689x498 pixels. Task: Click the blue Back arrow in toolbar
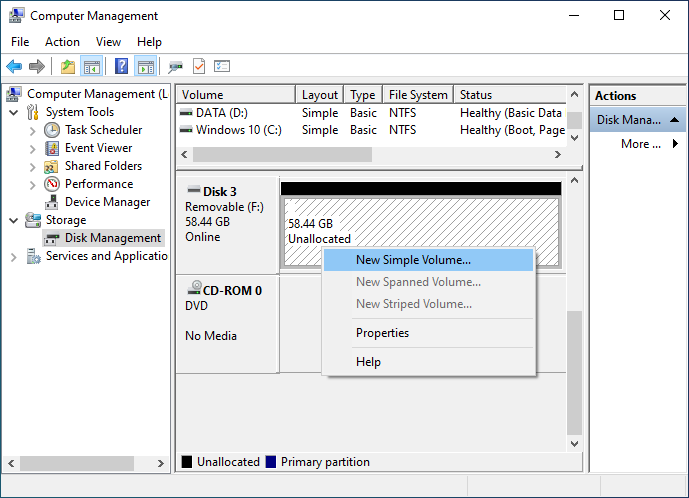pos(14,67)
